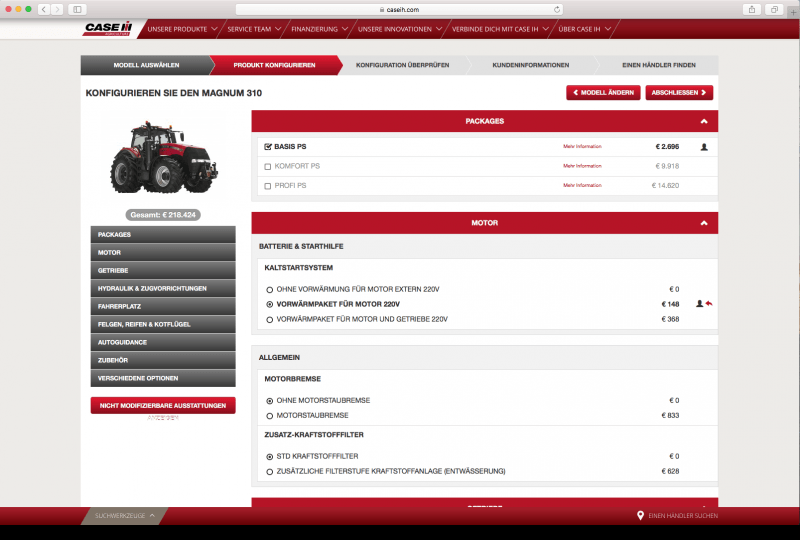Viewport: 800px width, 540px height.
Task: Open Verbinde dich mit Case IH menu
Action: tap(499, 29)
